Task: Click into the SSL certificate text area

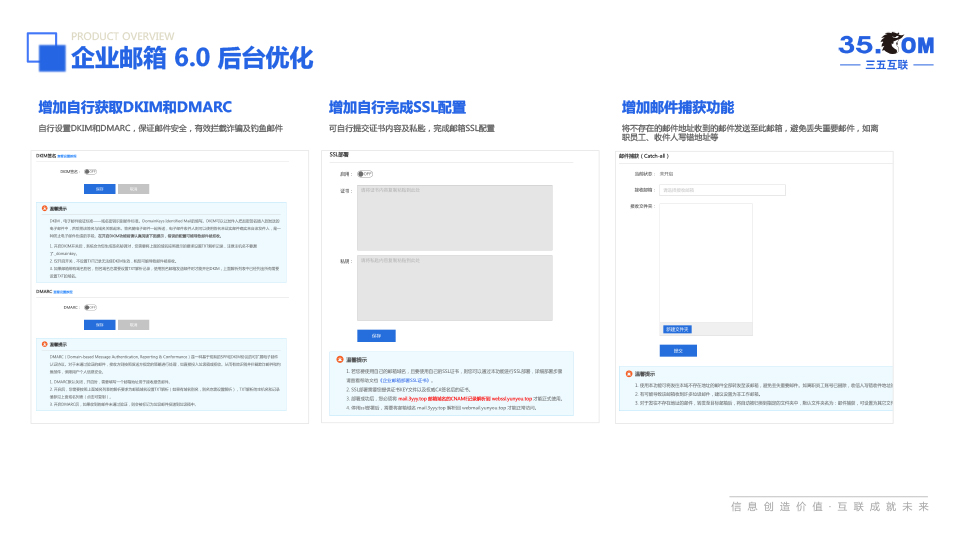Action: click(x=455, y=217)
